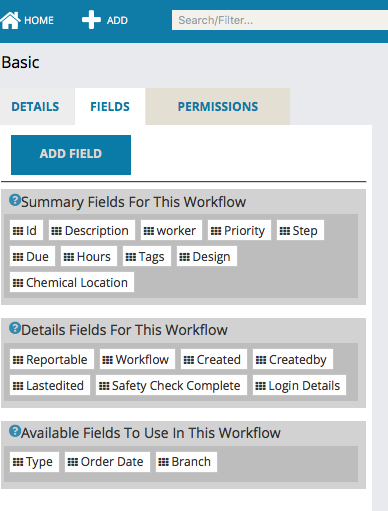Open help icon beside Details Fields heading

[x=15, y=328]
